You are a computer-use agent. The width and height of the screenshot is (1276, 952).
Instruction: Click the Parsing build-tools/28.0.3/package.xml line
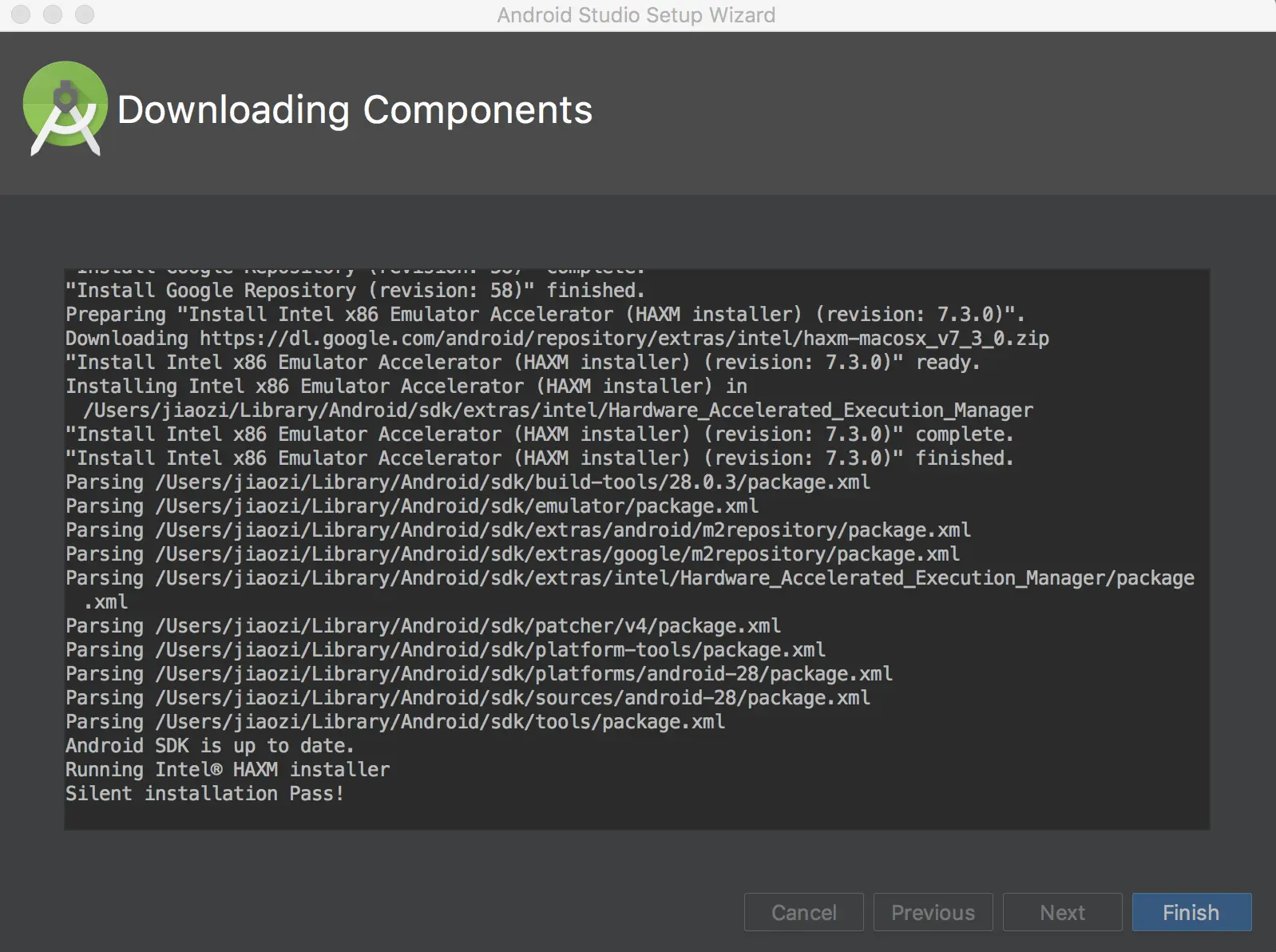[x=468, y=482]
